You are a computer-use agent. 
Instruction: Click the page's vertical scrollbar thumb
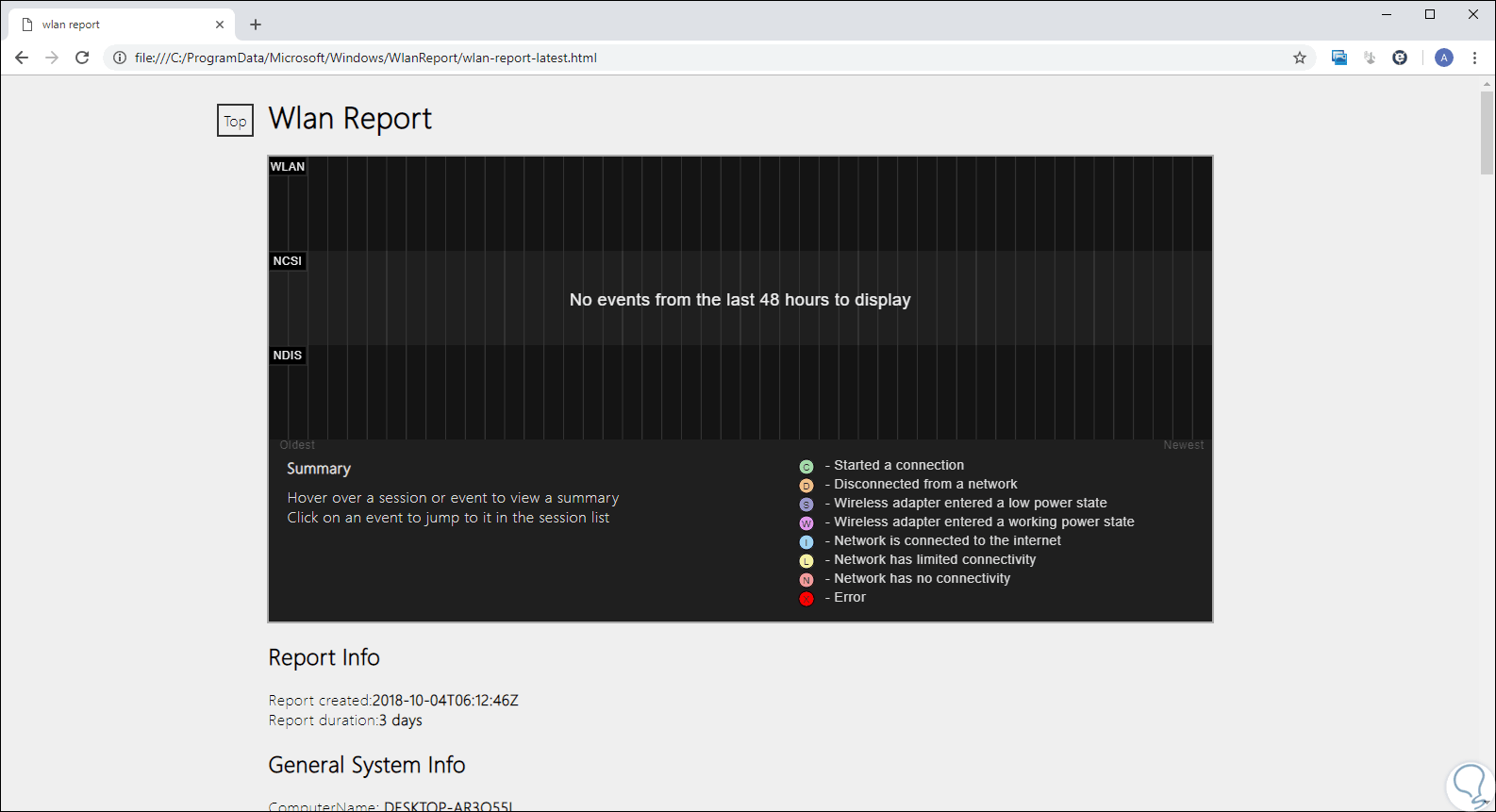point(1487,133)
